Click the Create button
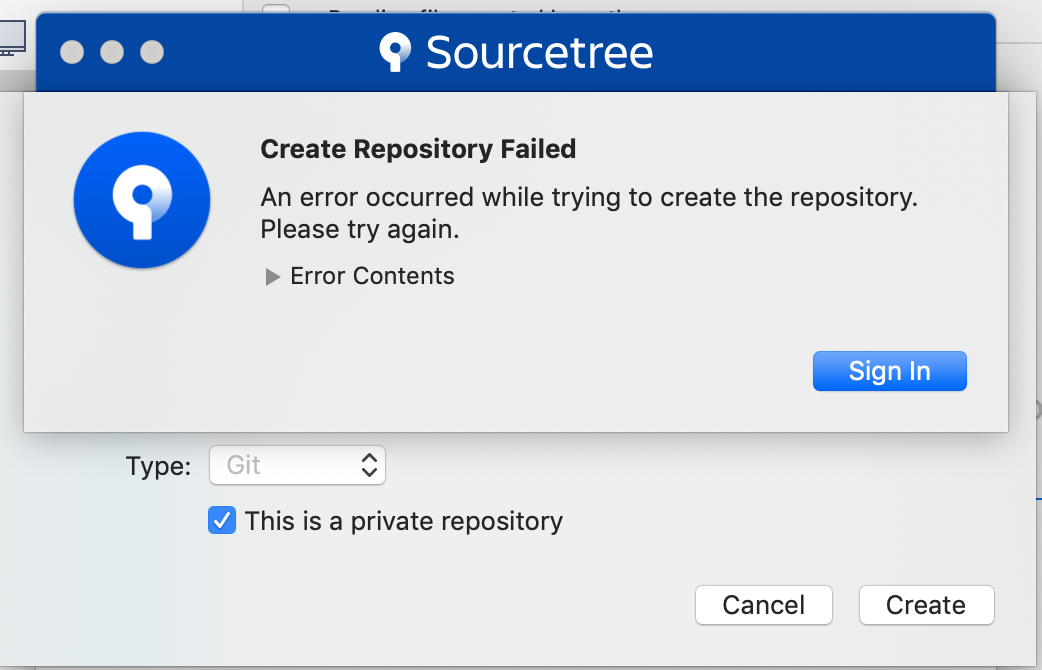The height and width of the screenshot is (670, 1042). (926, 605)
